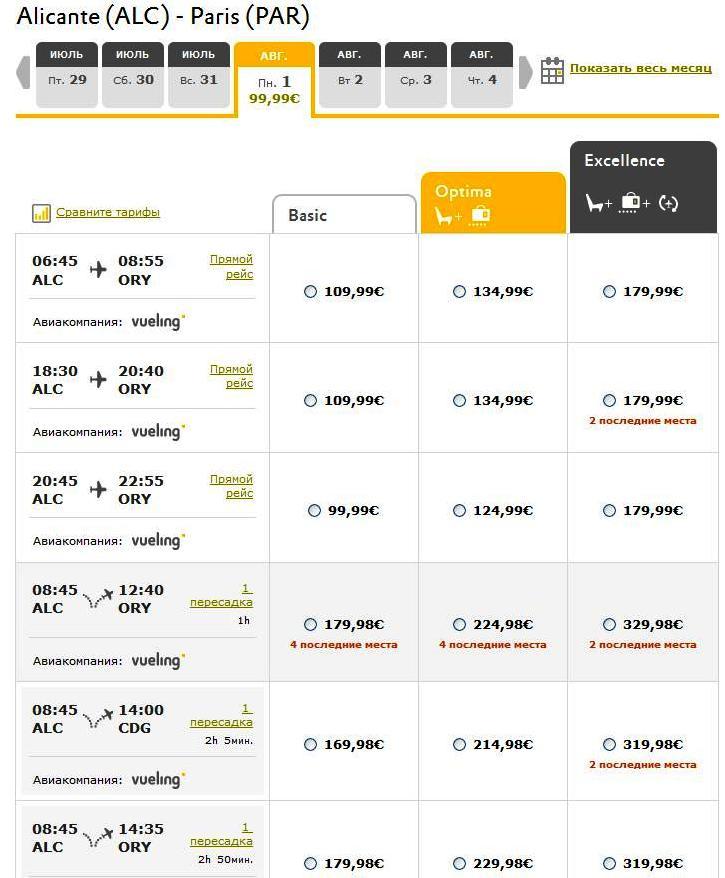The height and width of the screenshot is (878, 725).
Task: Choose the Optima 134,99€ fare for the 06:45 flight
Action: point(459,292)
